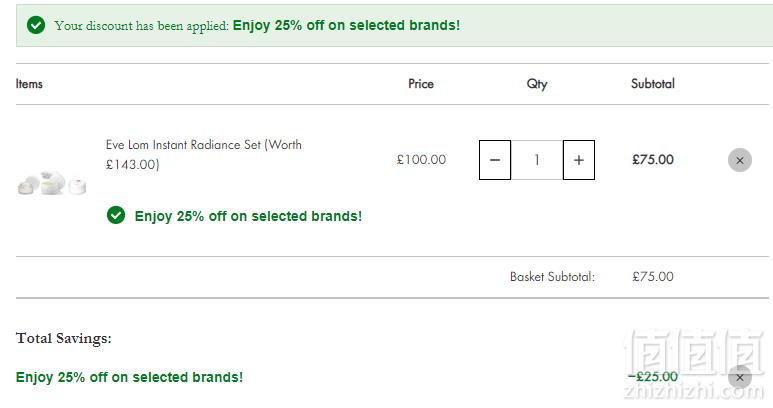The height and width of the screenshot is (408, 773).
Task: Decrease quantity with the minus button
Action: pos(494,160)
